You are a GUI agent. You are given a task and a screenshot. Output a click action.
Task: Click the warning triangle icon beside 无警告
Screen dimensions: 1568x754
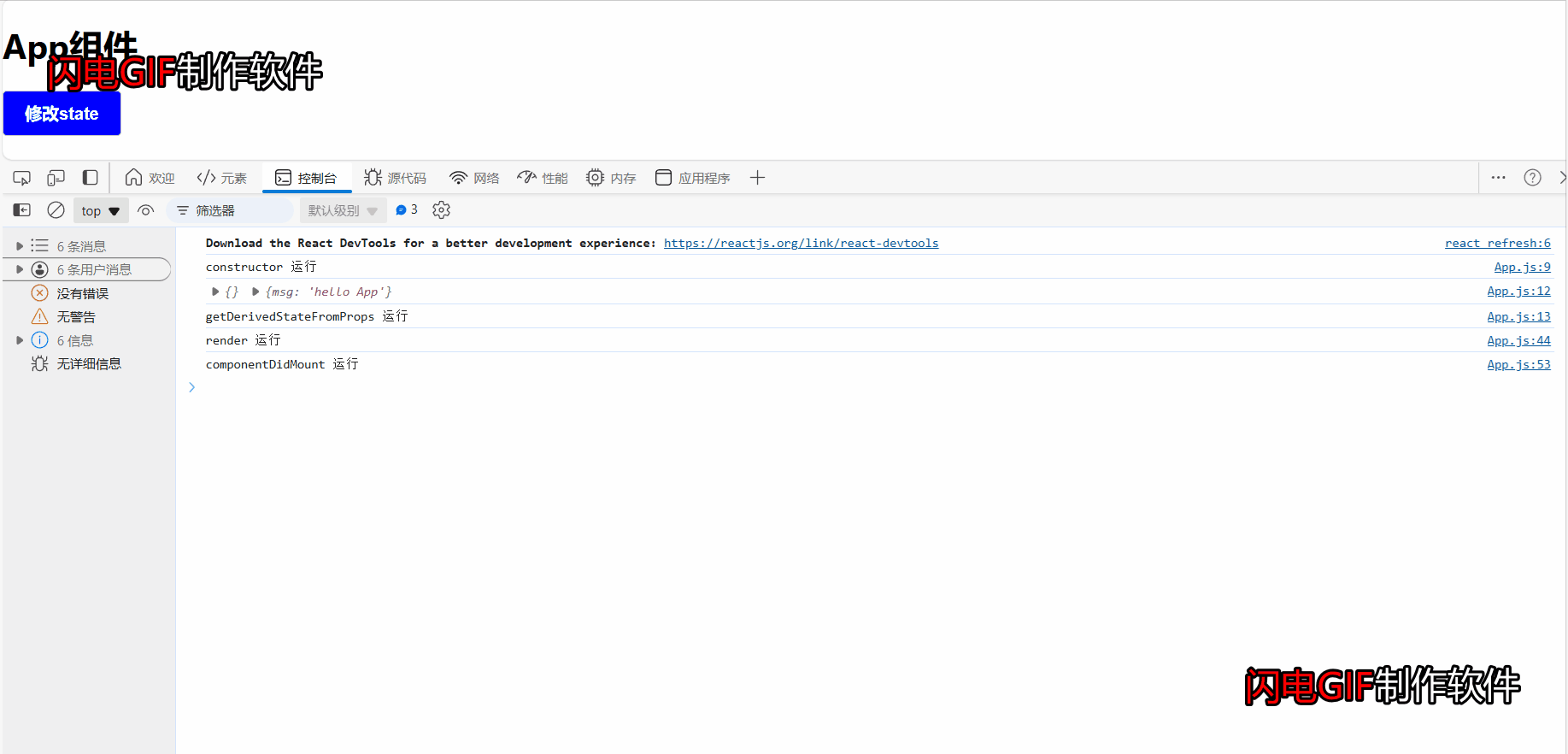pos(39,316)
